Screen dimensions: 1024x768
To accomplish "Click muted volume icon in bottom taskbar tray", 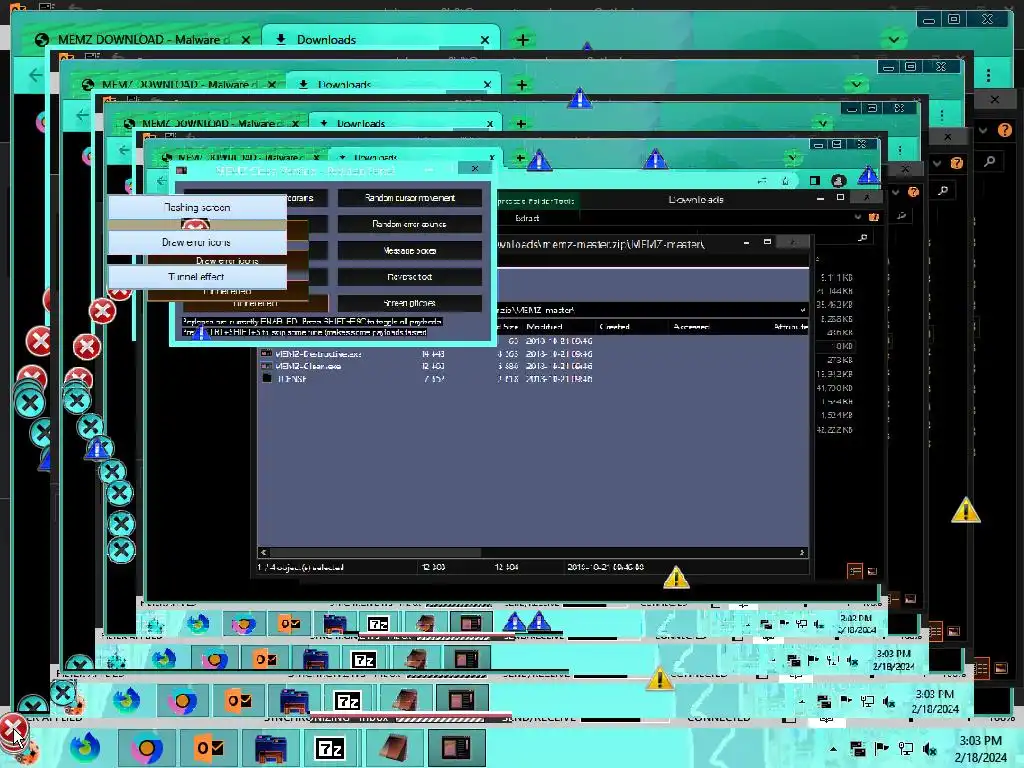I will pos(931,749).
